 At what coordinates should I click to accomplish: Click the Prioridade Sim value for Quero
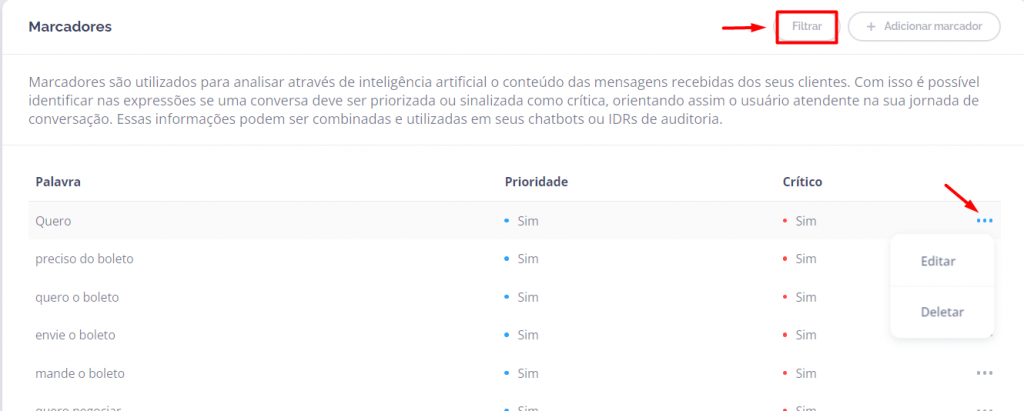pos(527,220)
